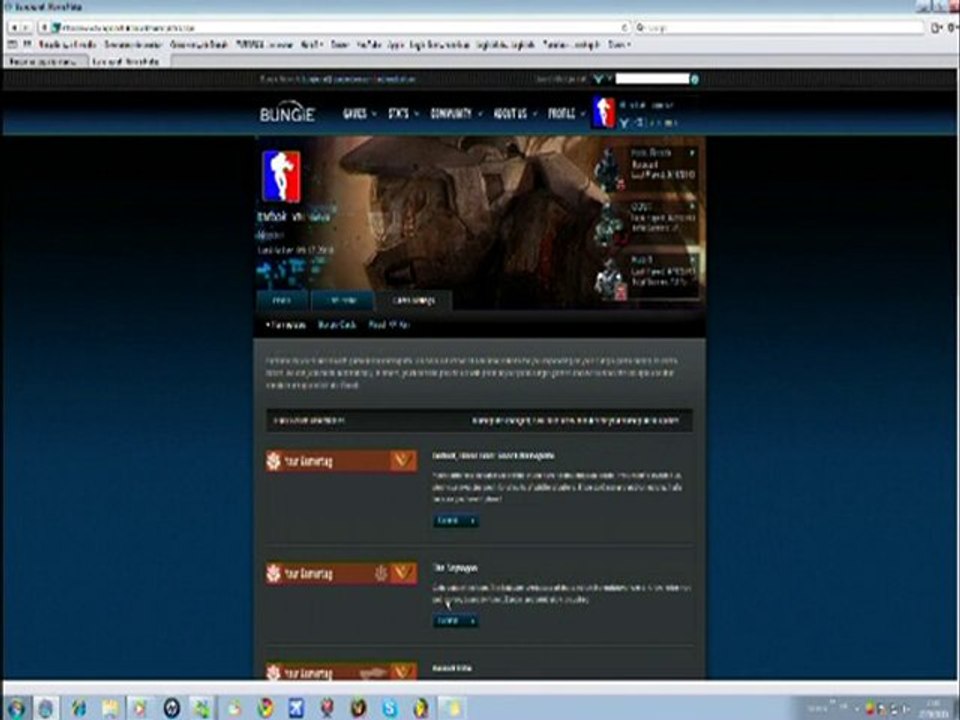Open Windows Explorer folder on taskbar

[110, 708]
